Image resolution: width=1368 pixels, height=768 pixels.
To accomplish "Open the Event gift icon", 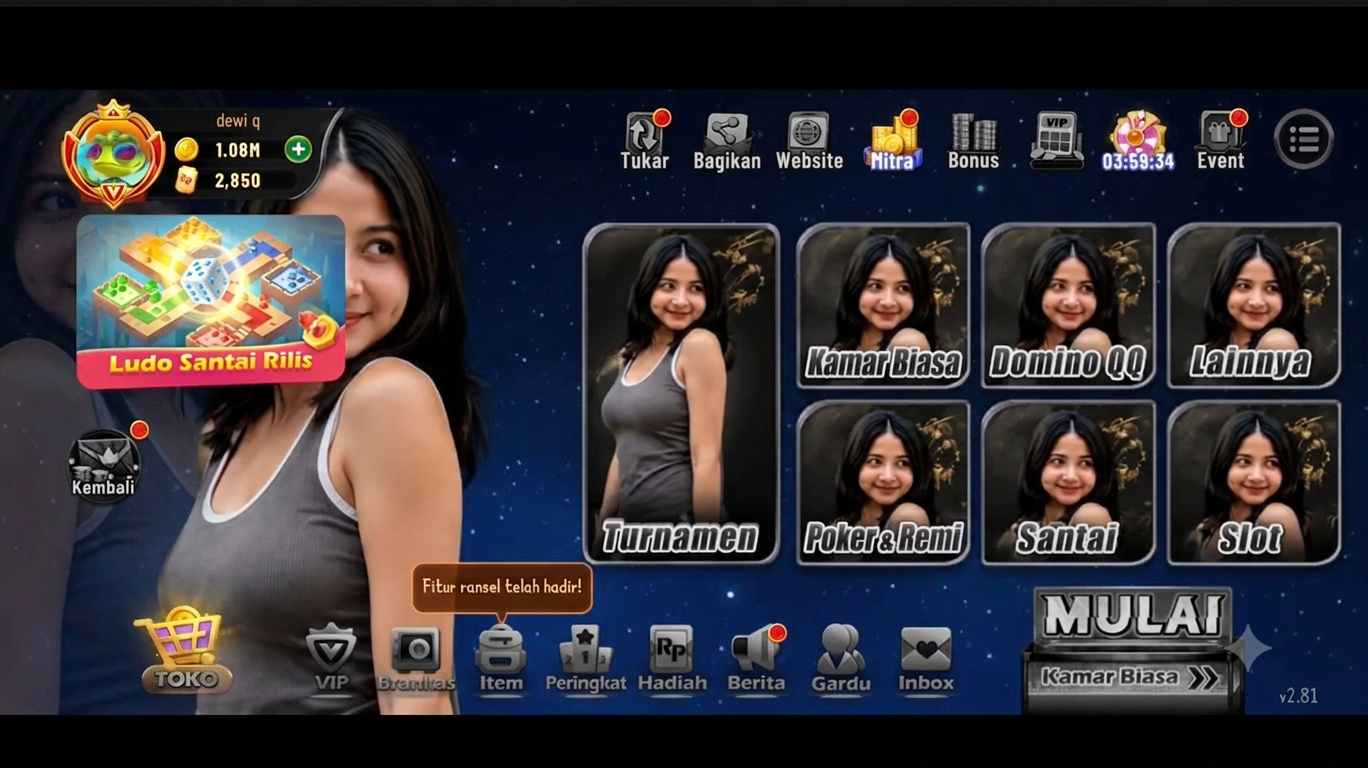I will [1221, 141].
